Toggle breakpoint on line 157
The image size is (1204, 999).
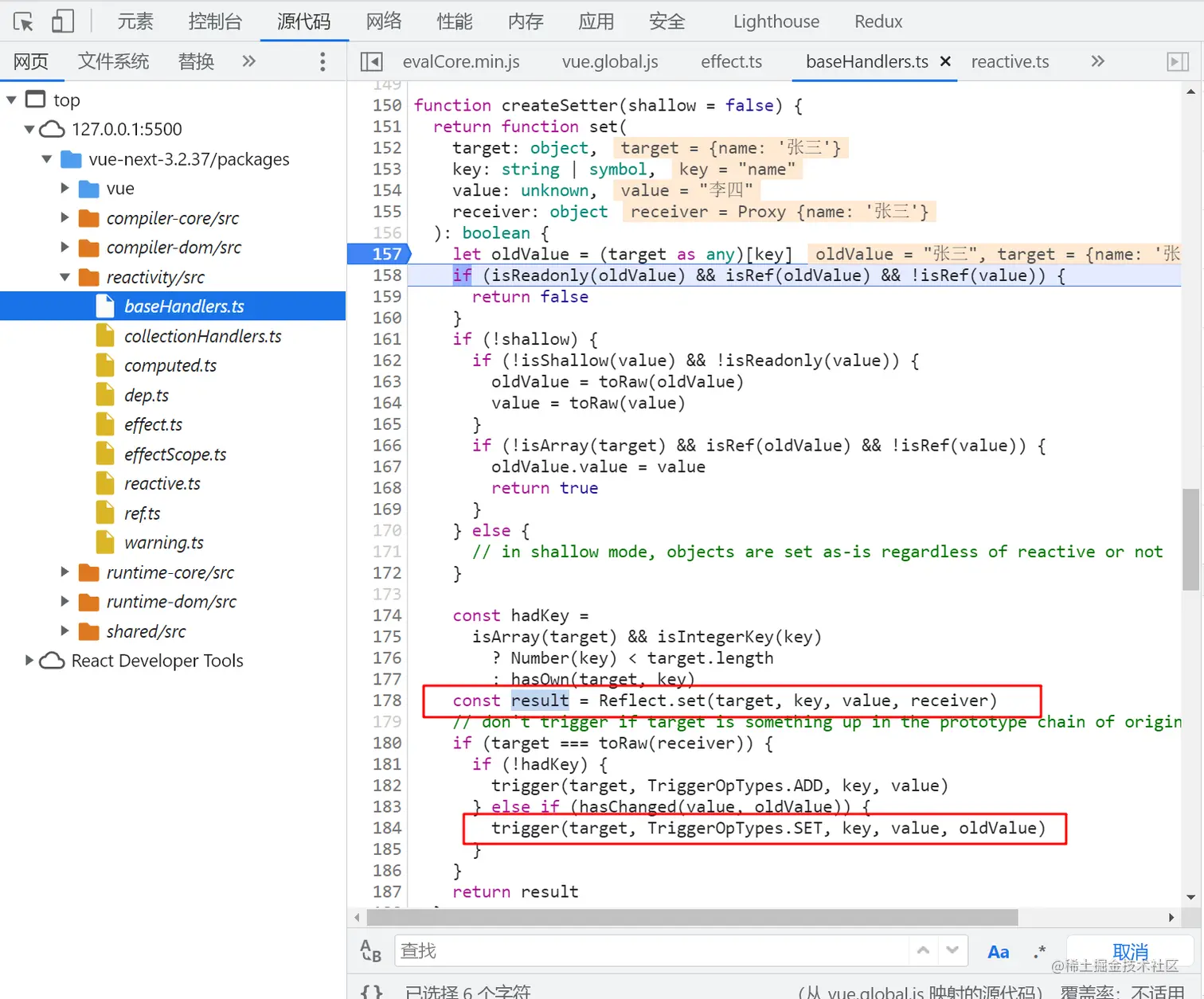(x=386, y=254)
